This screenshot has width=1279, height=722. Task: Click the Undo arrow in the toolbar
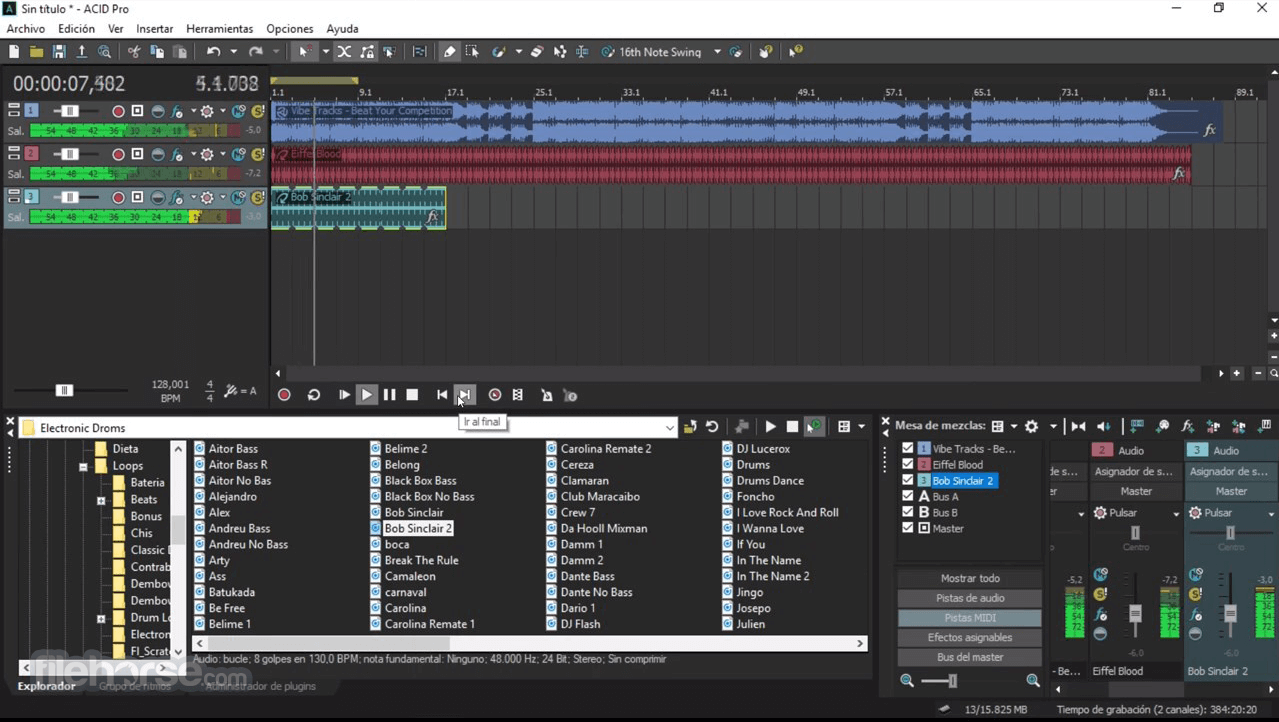pyautogui.click(x=213, y=52)
